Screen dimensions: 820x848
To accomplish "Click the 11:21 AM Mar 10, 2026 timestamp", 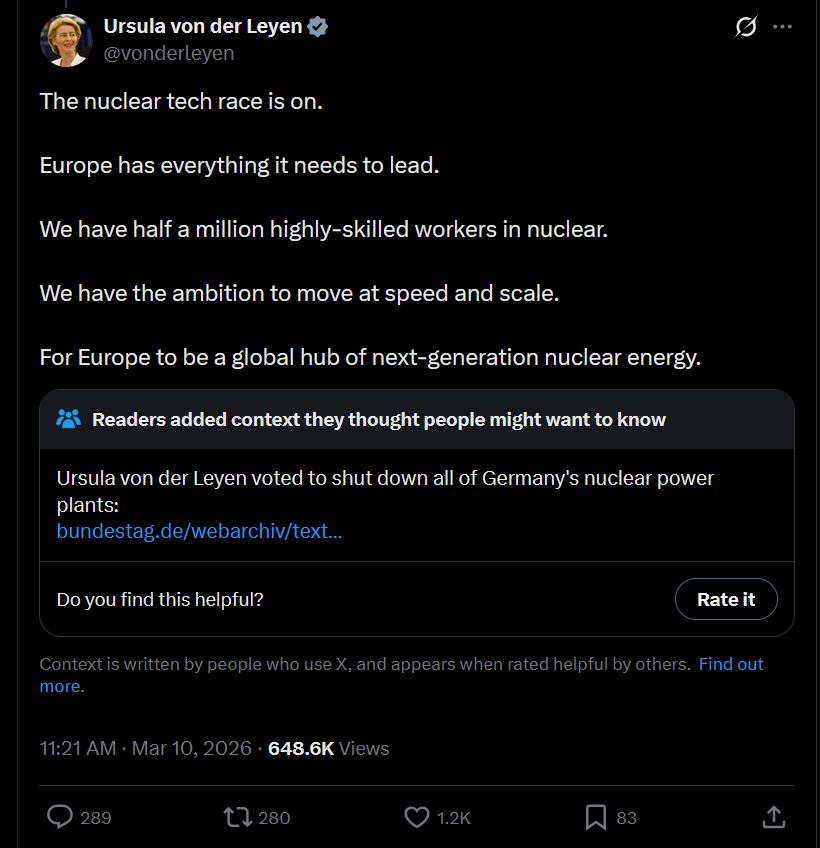I will point(146,748).
